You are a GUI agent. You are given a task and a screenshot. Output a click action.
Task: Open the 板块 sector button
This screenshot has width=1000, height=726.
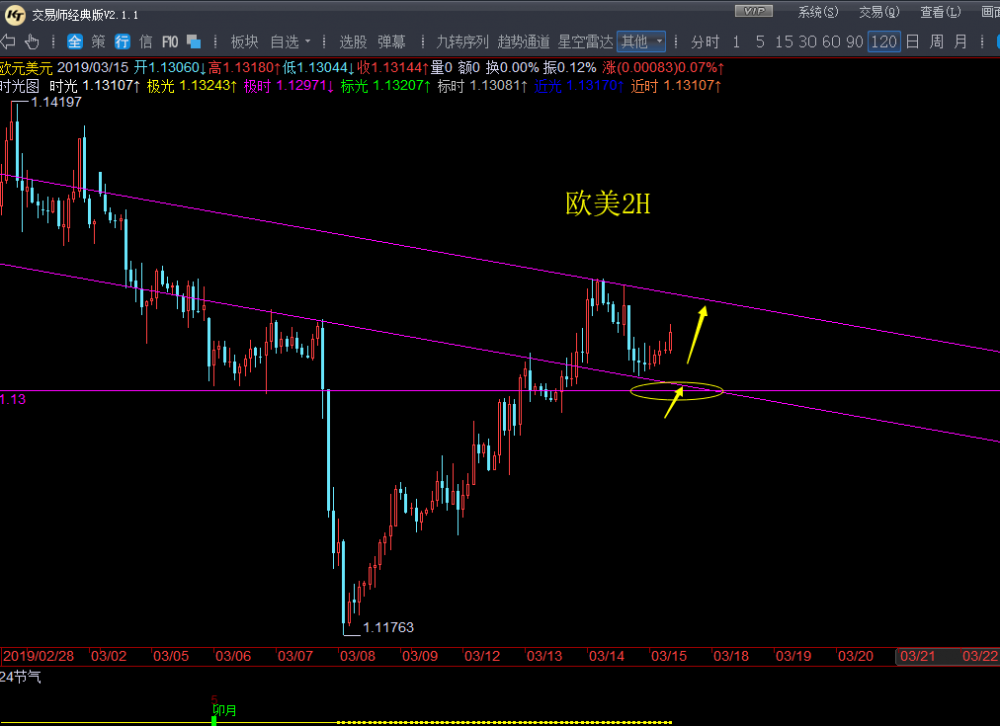[x=244, y=42]
